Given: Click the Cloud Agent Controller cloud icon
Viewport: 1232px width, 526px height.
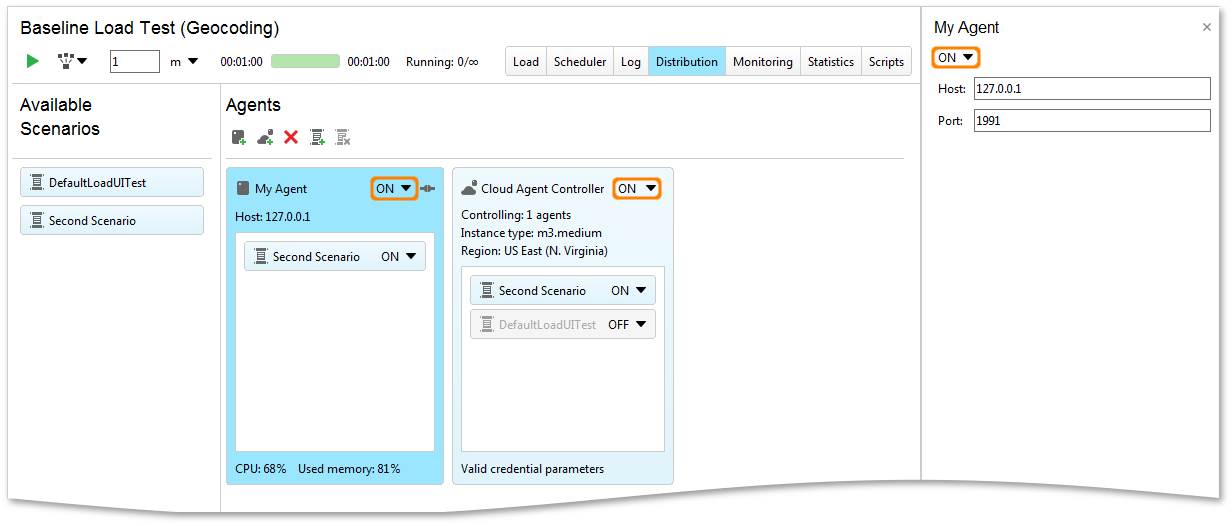Looking at the screenshot, I should [469, 188].
